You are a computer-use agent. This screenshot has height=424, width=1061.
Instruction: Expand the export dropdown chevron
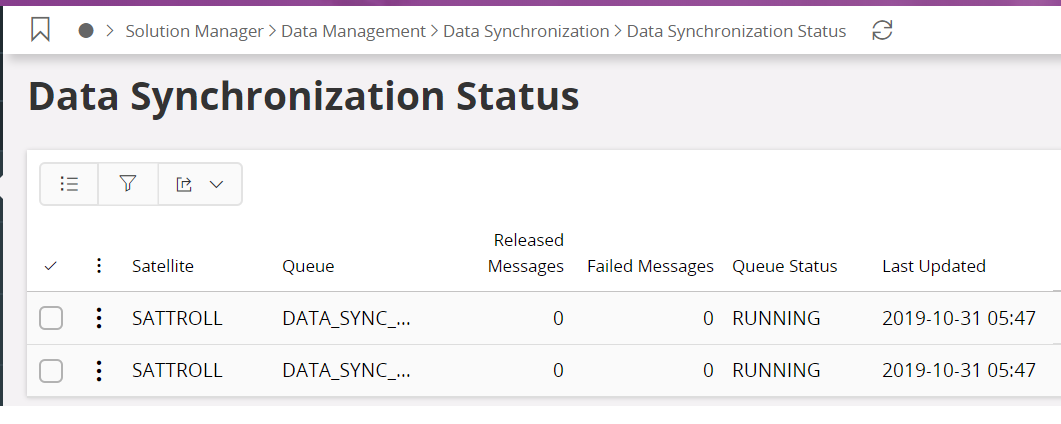[x=216, y=184]
